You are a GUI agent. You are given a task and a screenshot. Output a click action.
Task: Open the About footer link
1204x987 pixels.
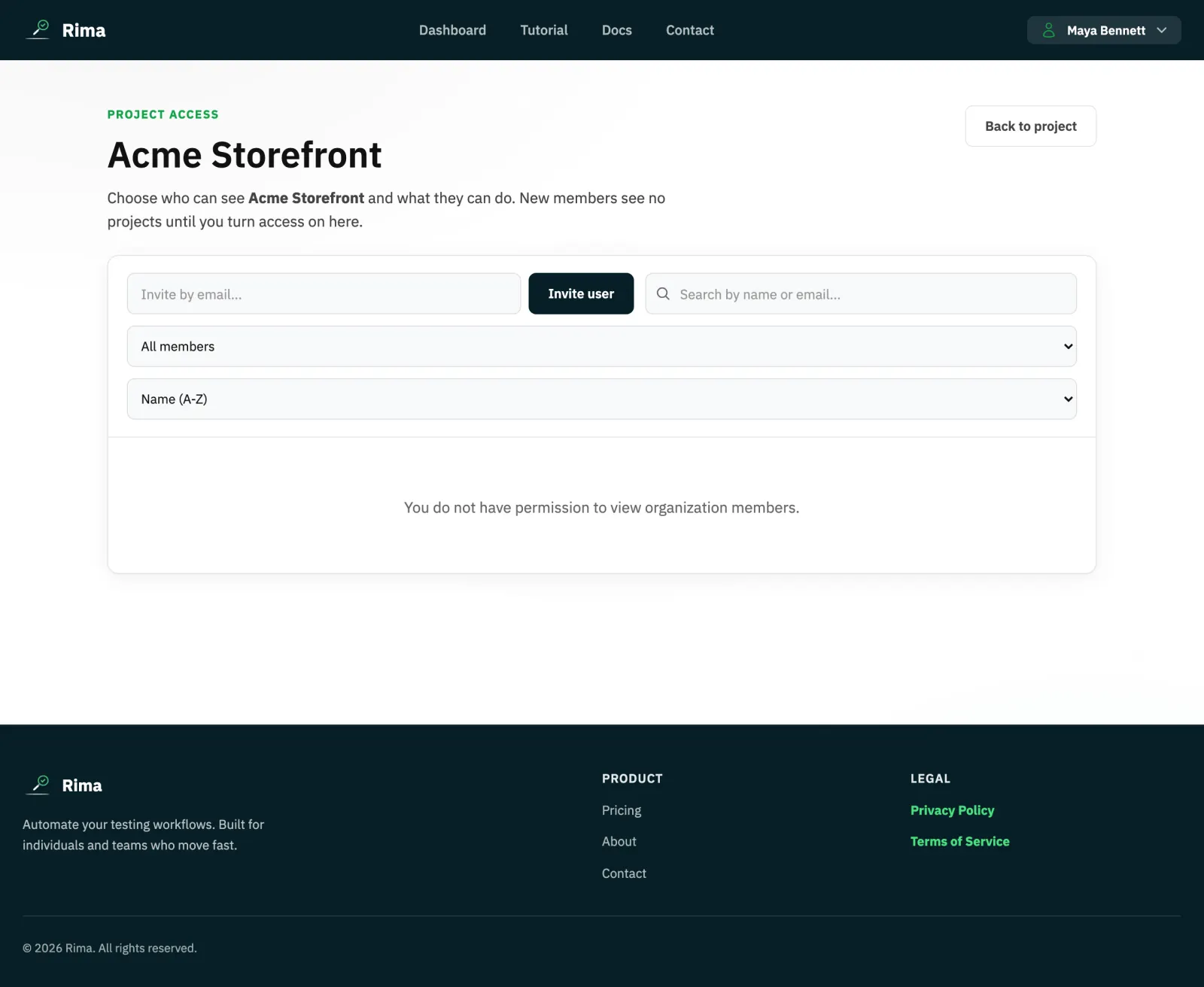coord(619,842)
